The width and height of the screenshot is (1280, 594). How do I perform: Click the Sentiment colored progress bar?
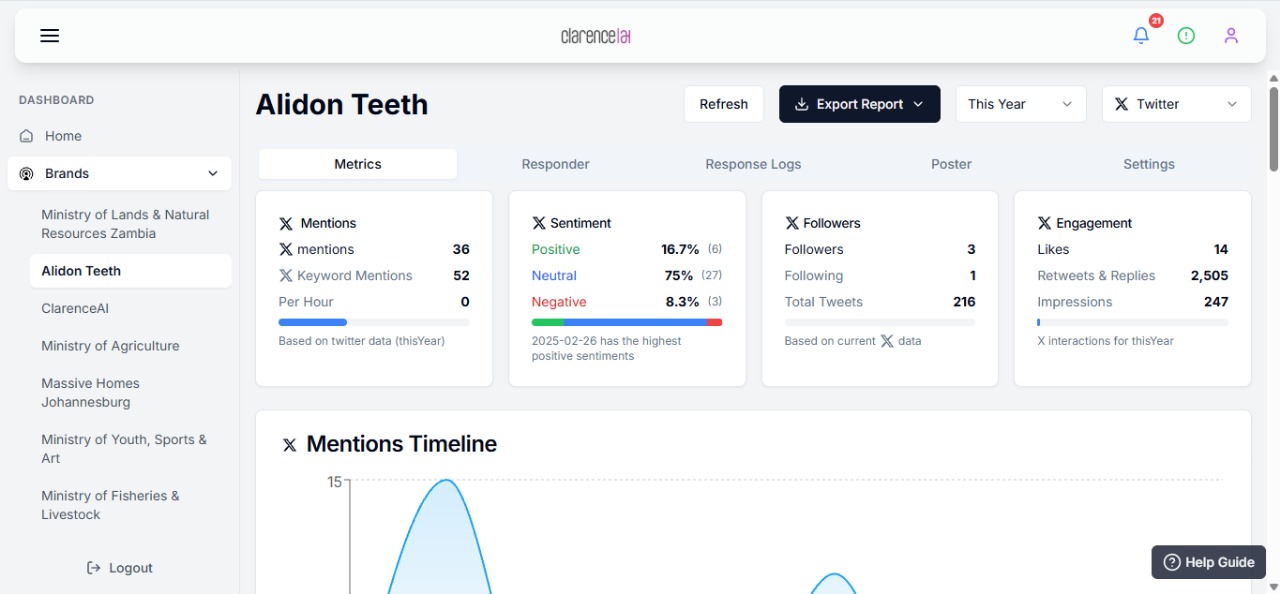click(626, 322)
